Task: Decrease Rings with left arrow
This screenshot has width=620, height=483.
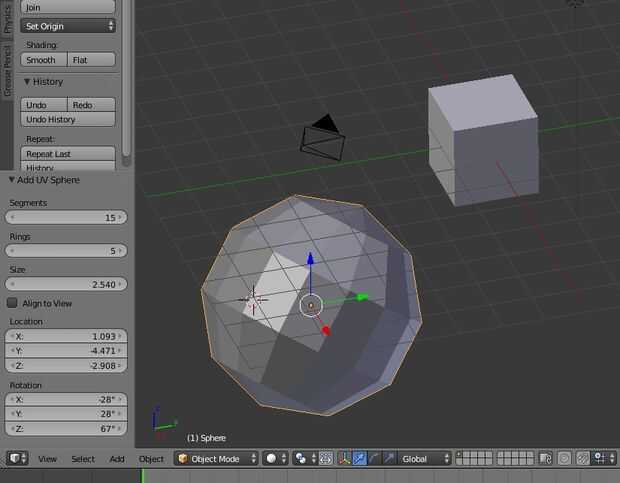Action: pyautogui.click(x=12, y=251)
